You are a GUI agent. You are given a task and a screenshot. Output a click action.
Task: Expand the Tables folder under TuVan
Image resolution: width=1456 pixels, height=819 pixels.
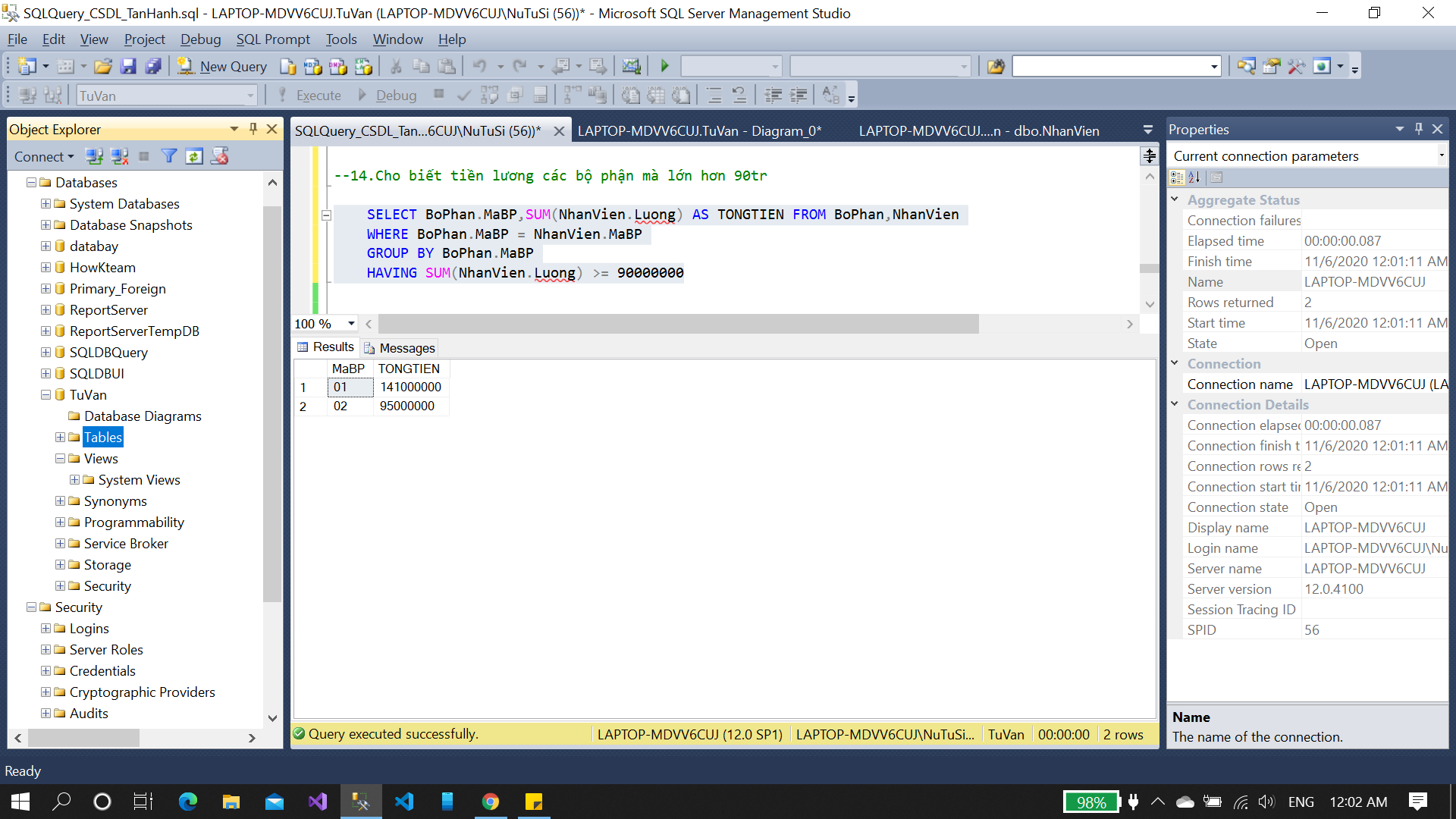(x=60, y=438)
